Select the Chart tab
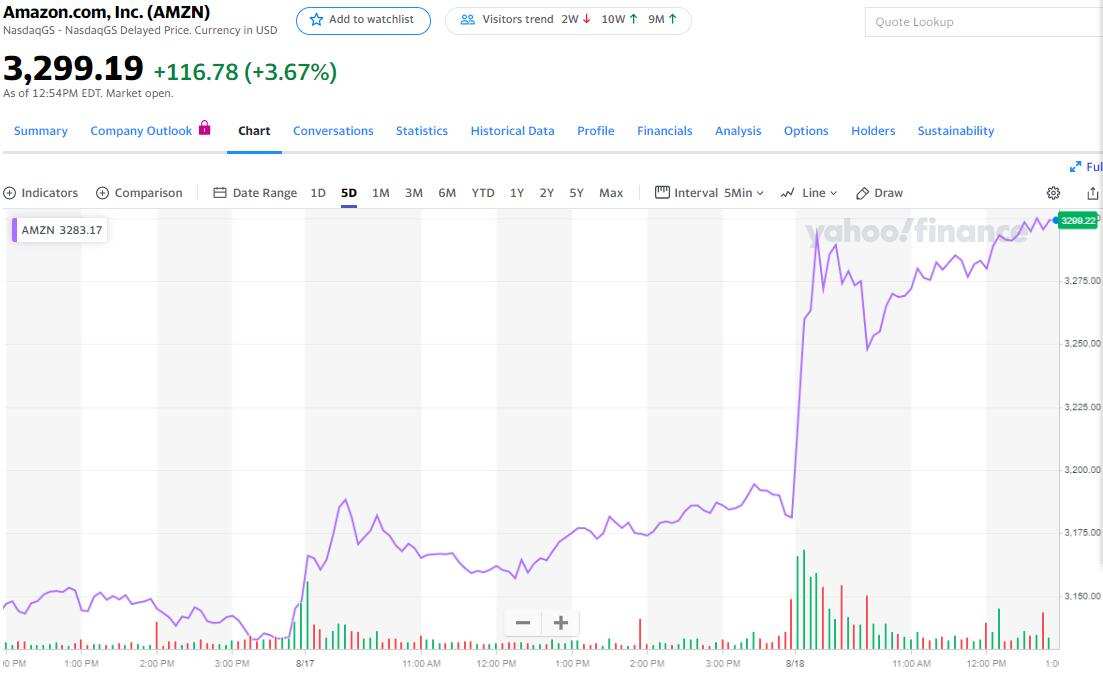Image resolution: width=1103 pixels, height=683 pixels. coord(254,131)
